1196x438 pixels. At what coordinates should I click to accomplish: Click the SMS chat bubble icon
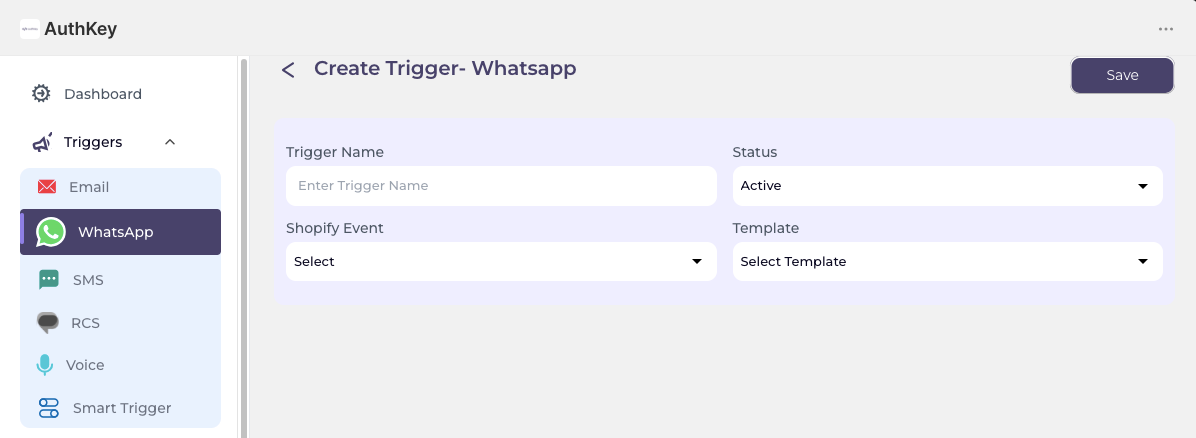[49, 280]
